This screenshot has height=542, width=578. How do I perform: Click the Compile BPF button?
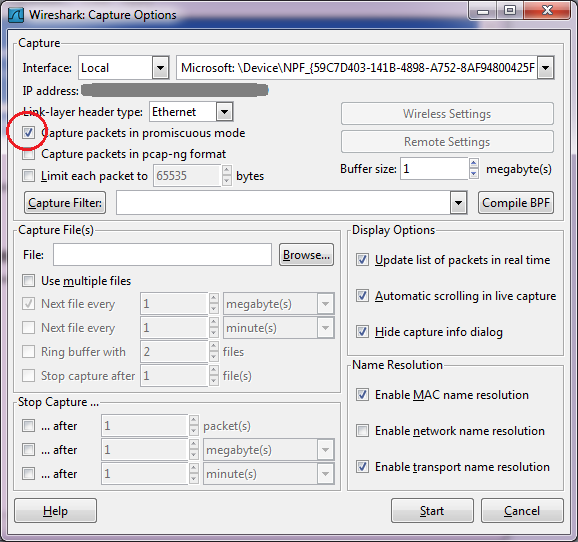(x=516, y=203)
